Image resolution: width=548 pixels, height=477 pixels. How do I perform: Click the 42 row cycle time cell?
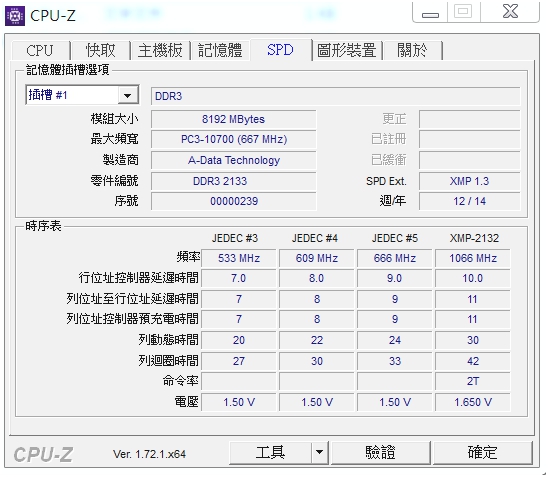[x=473, y=361]
